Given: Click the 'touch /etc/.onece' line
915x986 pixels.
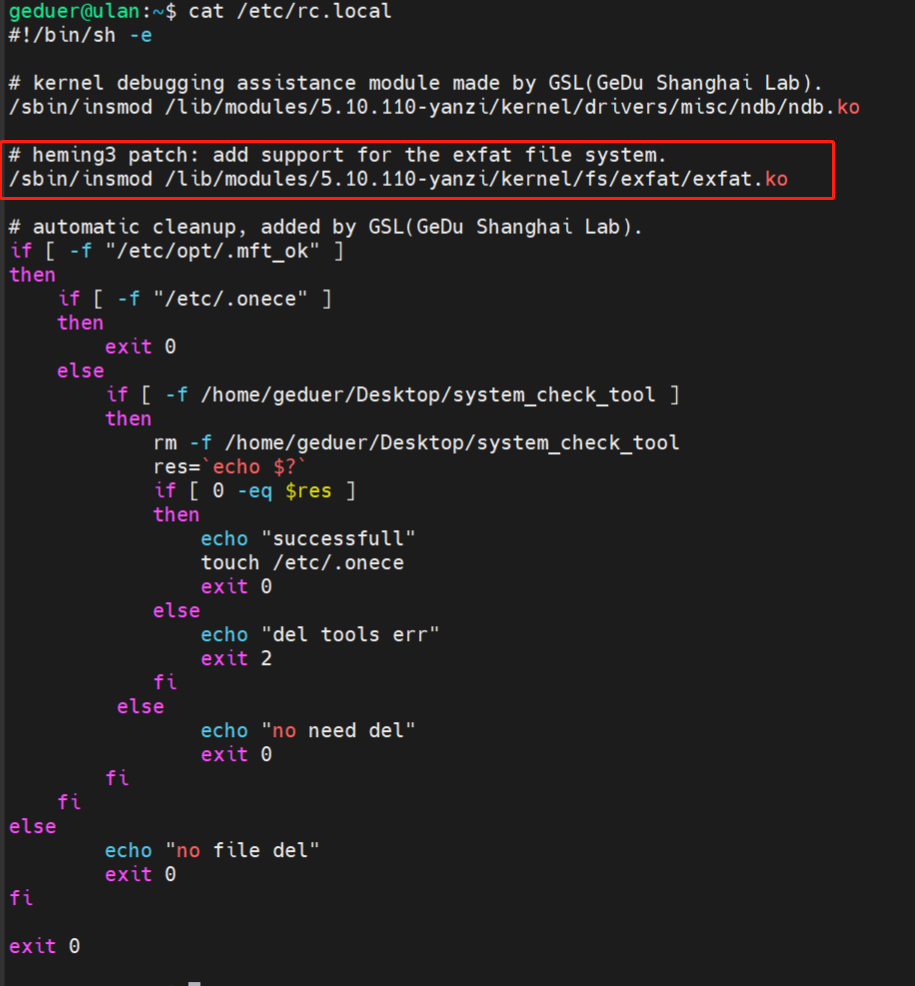Looking at the screenshot, I should [x=302, y=563].
